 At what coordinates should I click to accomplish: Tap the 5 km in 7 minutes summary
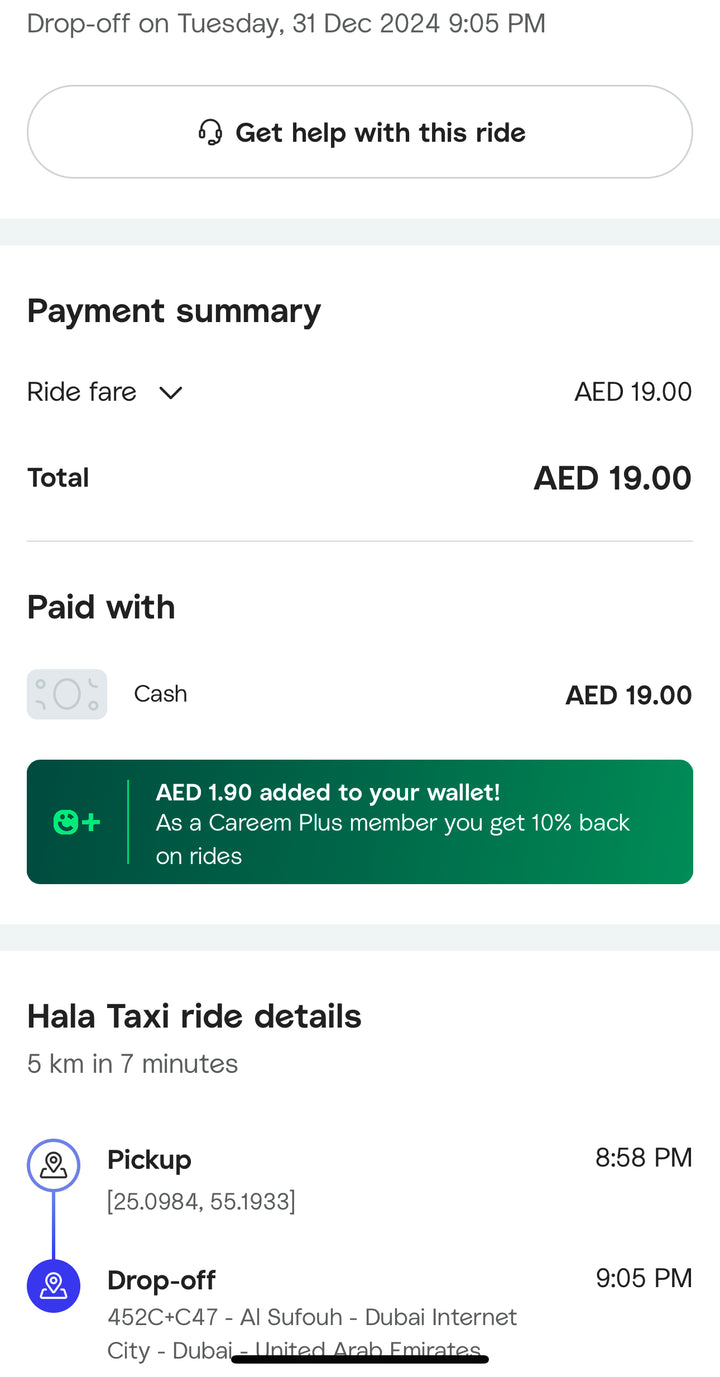click(132, 1064)
